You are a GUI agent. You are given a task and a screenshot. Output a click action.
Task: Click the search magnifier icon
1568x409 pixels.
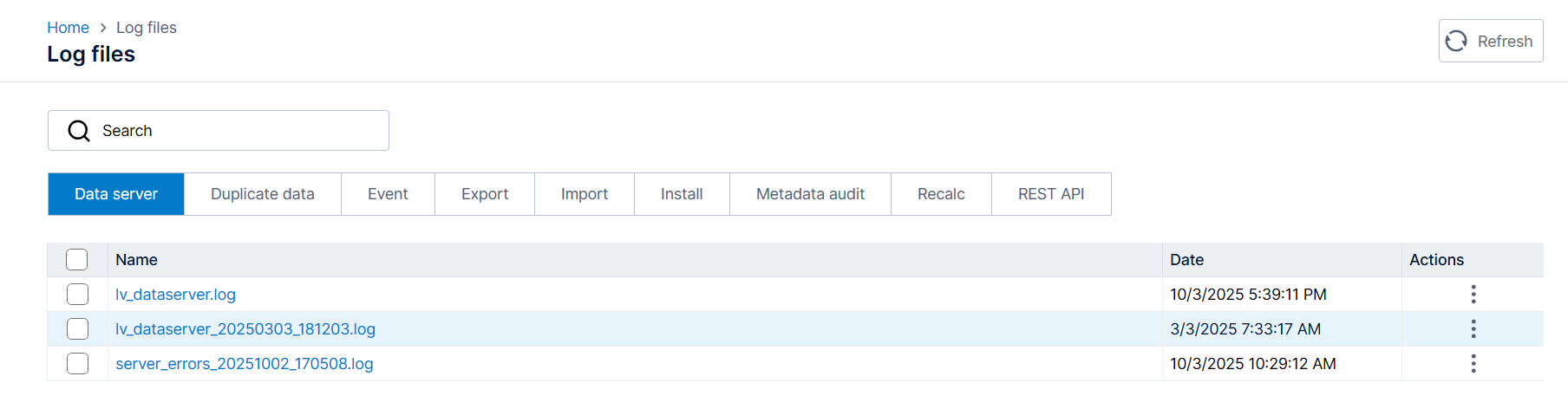point(79,131)
